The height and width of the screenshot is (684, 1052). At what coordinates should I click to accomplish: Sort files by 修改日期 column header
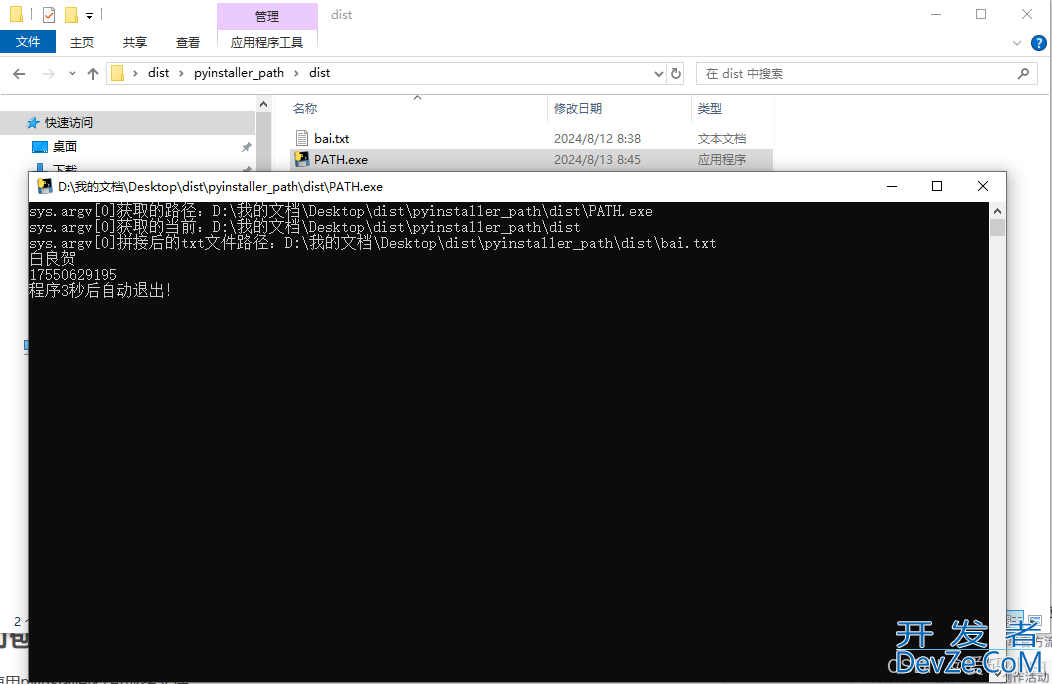[578, 109]
